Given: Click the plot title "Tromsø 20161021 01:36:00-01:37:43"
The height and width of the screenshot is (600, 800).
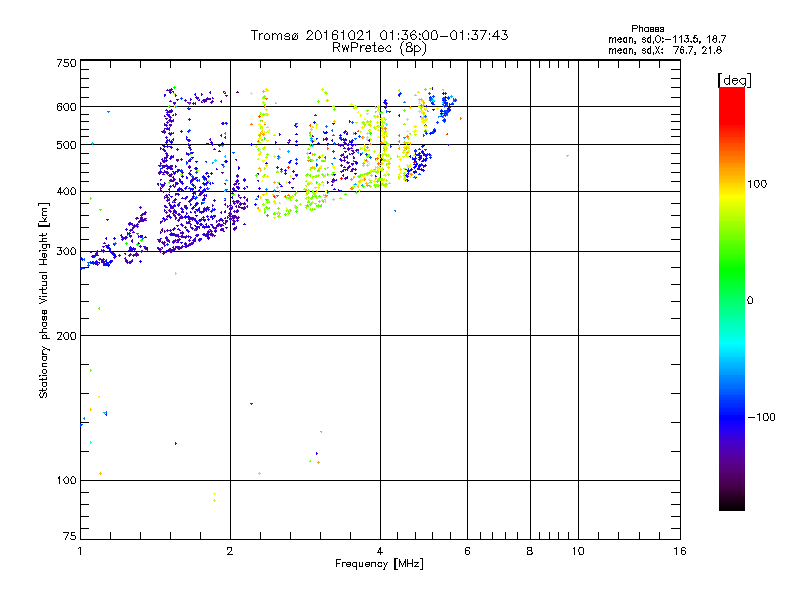Looking at the screenshot, I should click(x=379, y=35).
